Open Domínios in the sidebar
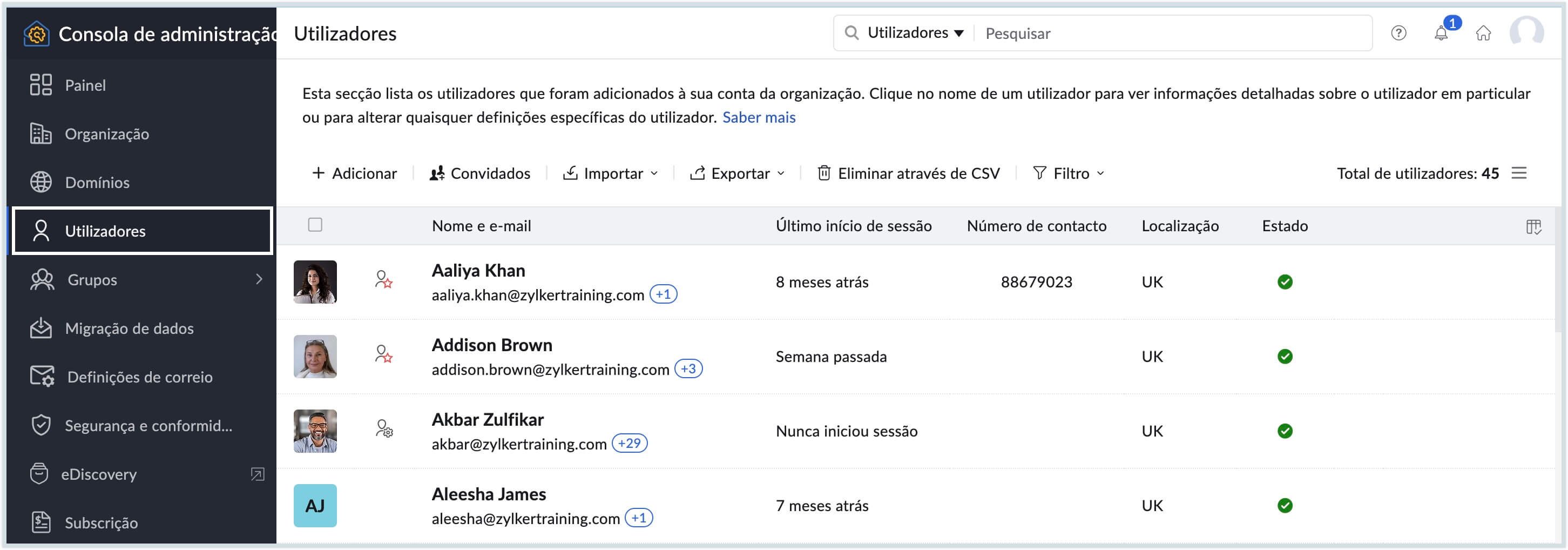 pyautogui.click(x=97, y=182)
